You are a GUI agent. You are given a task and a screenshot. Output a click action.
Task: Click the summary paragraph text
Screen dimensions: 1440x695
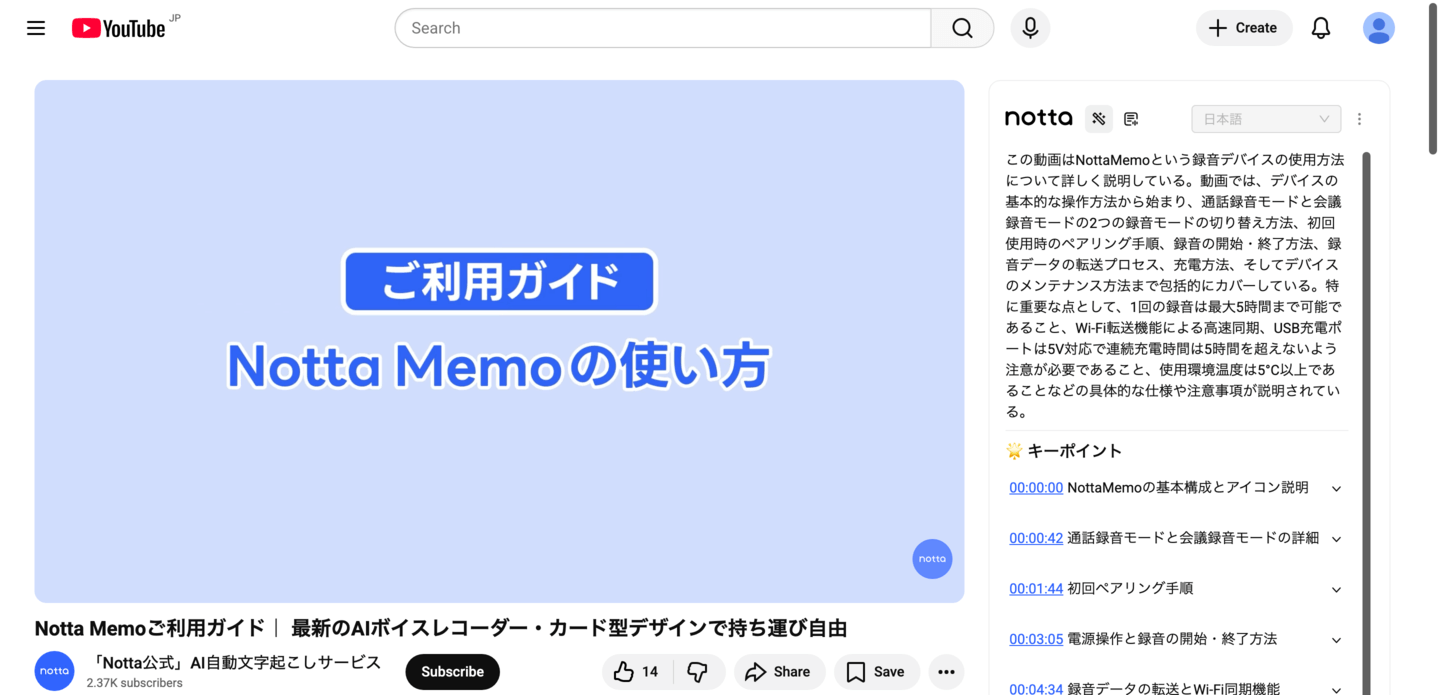point(1175,285)
